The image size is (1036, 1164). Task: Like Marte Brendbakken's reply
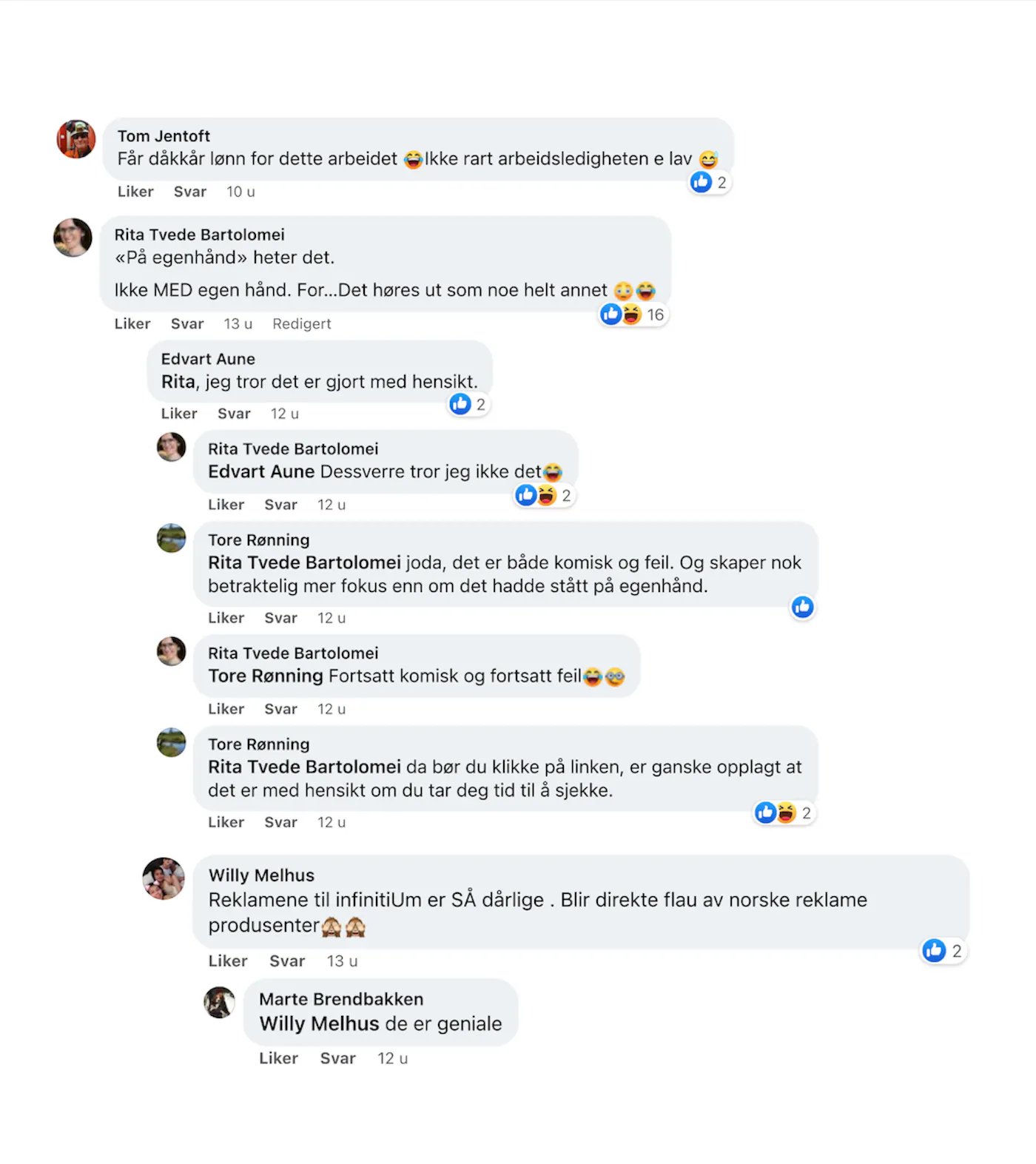tap(278, 1059)
